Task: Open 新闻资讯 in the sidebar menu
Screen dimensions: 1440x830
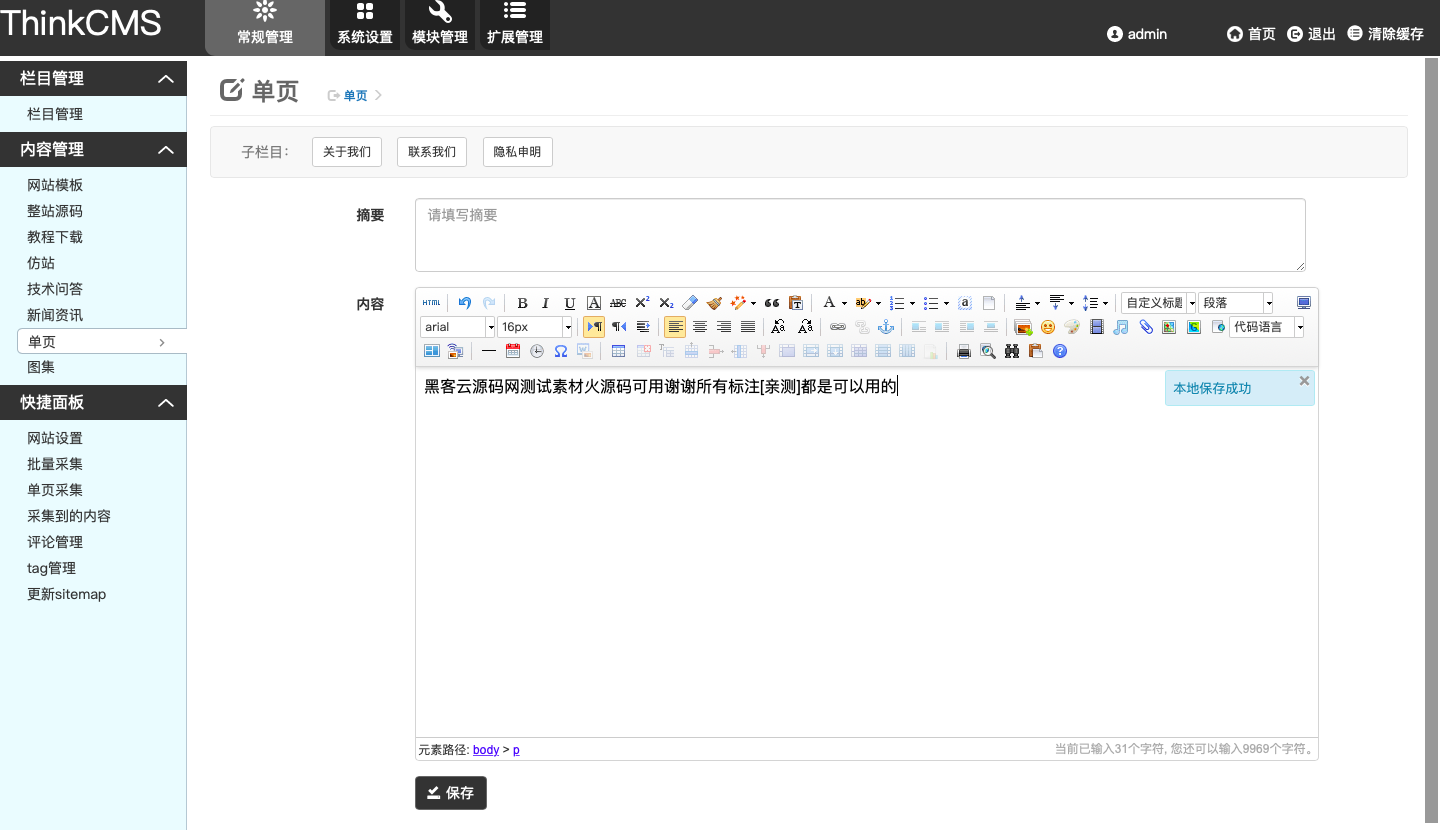Action: tap(55, 315)
